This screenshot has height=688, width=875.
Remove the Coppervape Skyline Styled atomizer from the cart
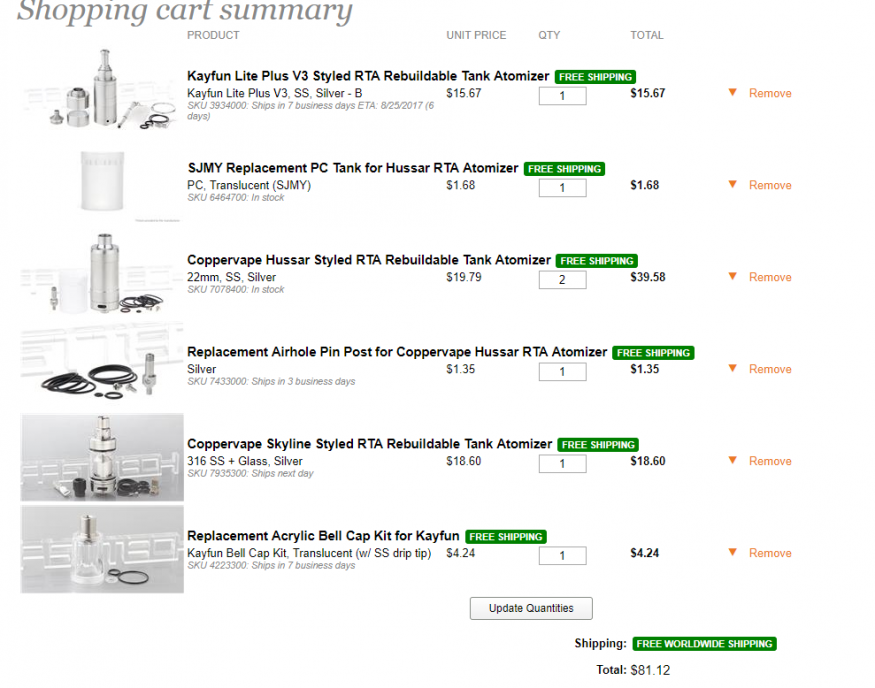770,461
